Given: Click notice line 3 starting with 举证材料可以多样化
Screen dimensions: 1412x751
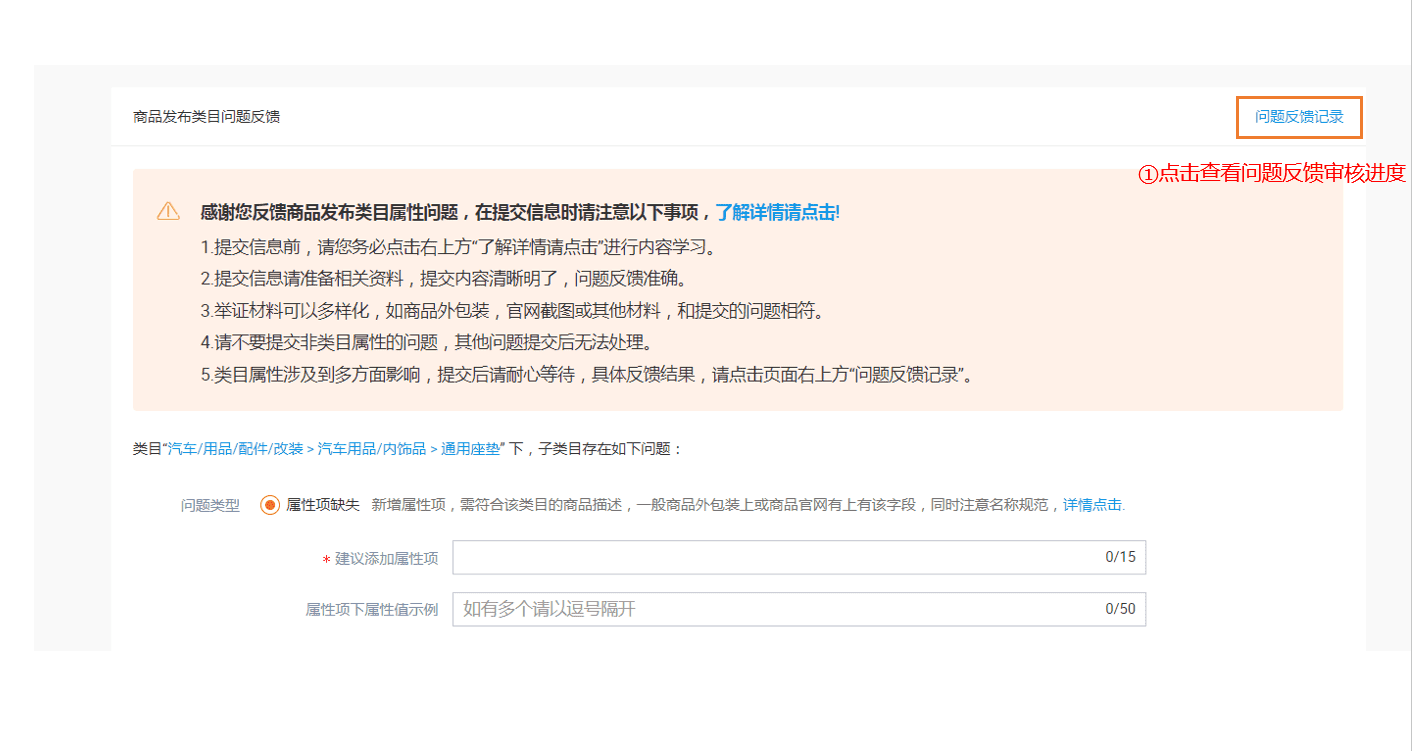Looking at the screenshot, I should coord(512,311).
